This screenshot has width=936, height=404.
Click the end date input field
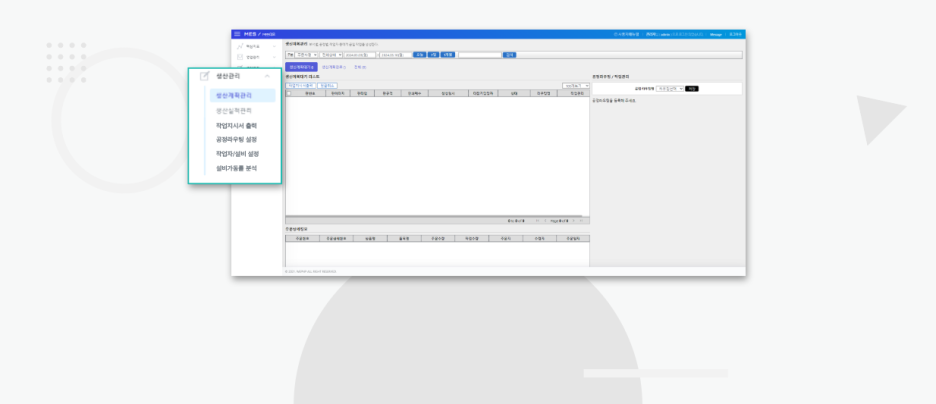(x=396, y=55)
